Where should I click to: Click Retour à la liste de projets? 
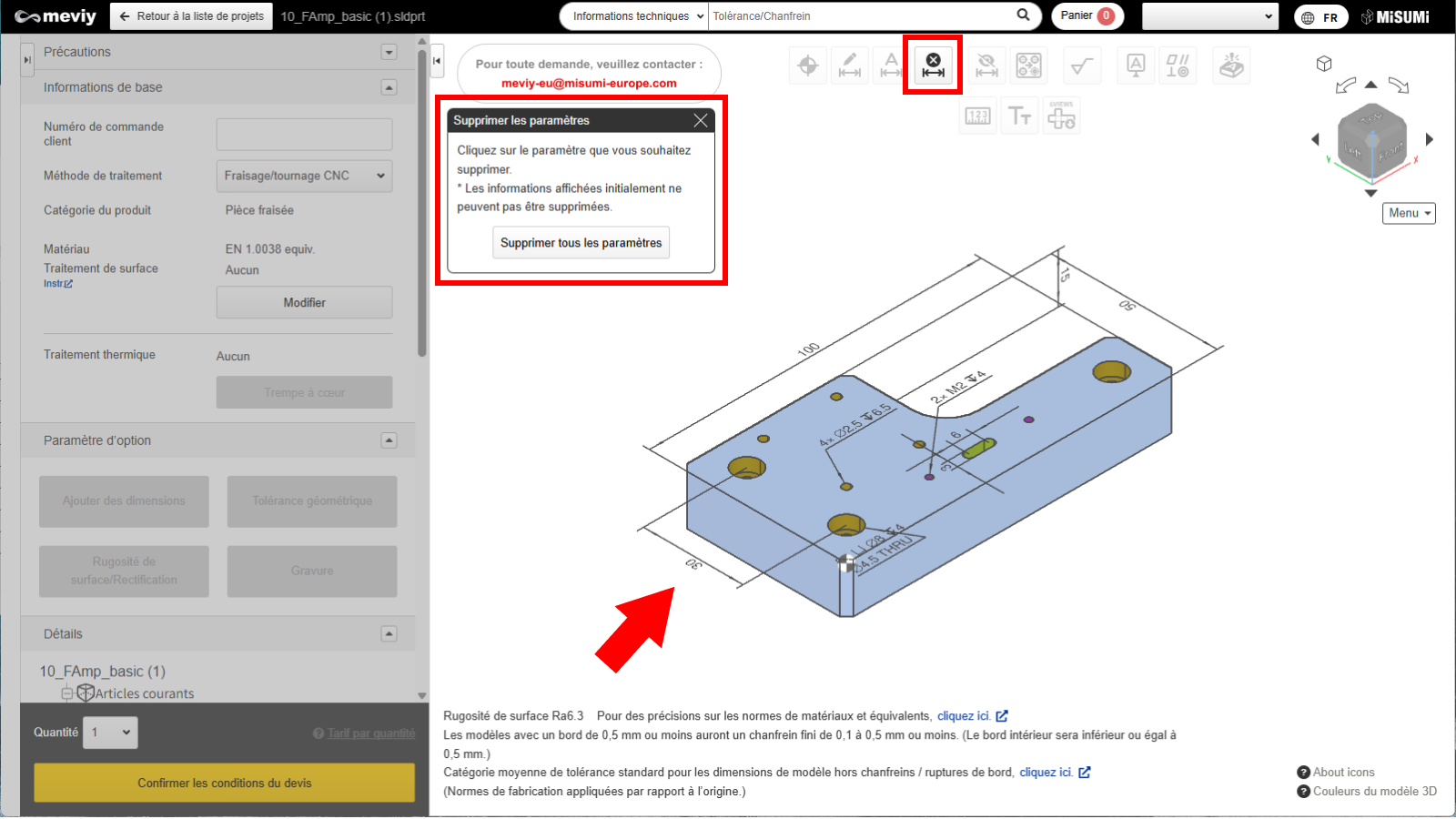coord(191,16)
